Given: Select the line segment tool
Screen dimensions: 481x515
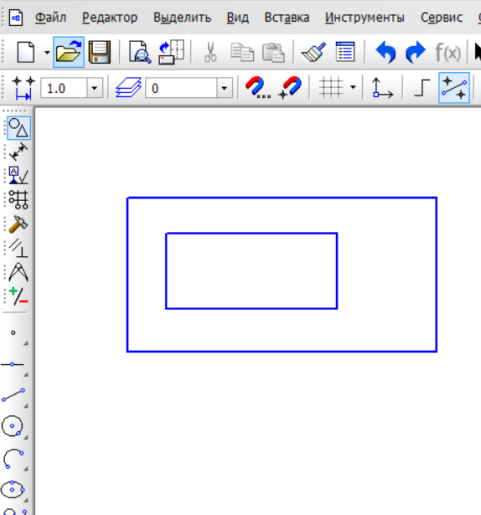Looking at the screenshot, I should coord(13,395).
